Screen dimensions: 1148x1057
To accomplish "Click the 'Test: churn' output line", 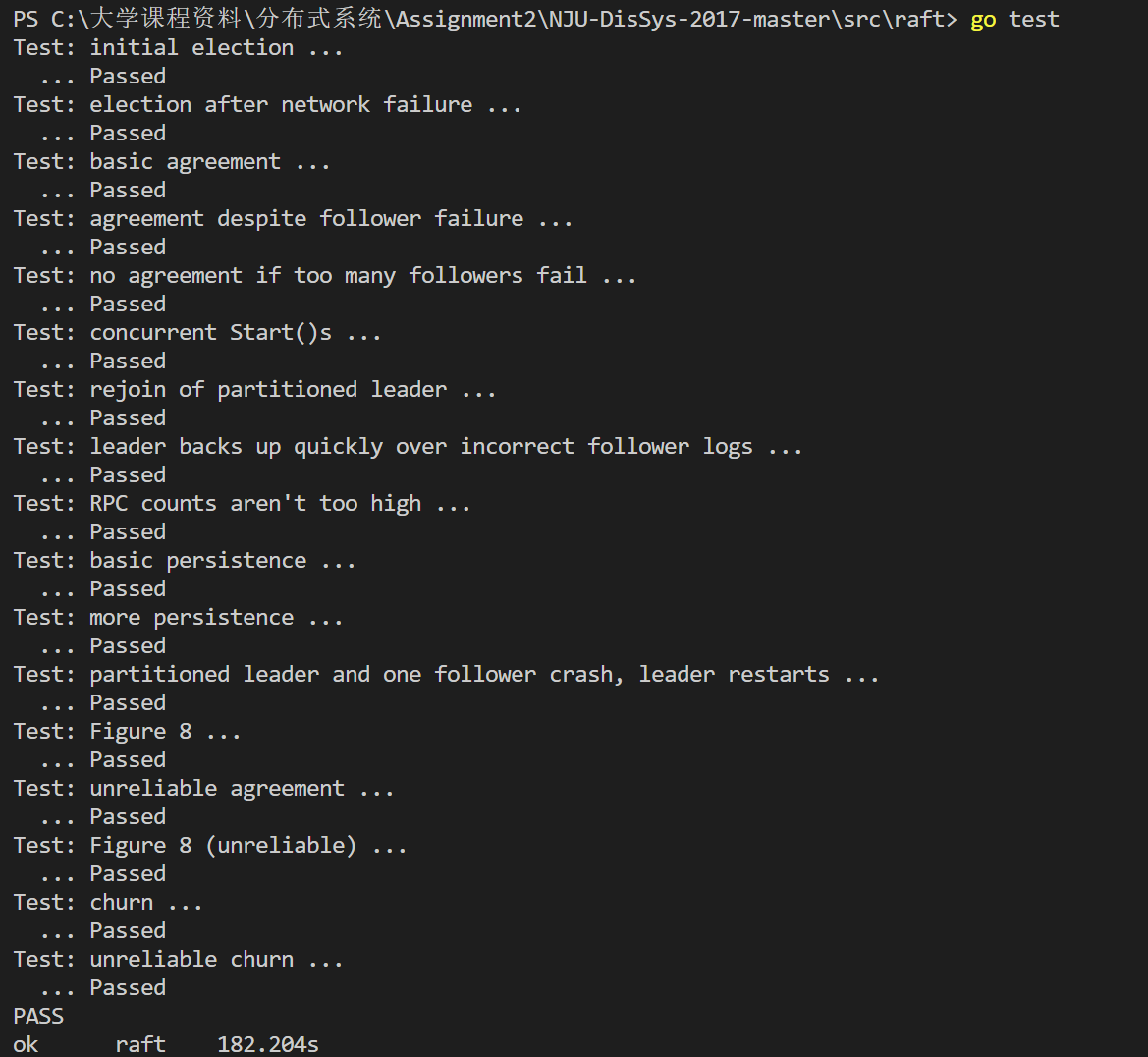I will click(108, 903).
